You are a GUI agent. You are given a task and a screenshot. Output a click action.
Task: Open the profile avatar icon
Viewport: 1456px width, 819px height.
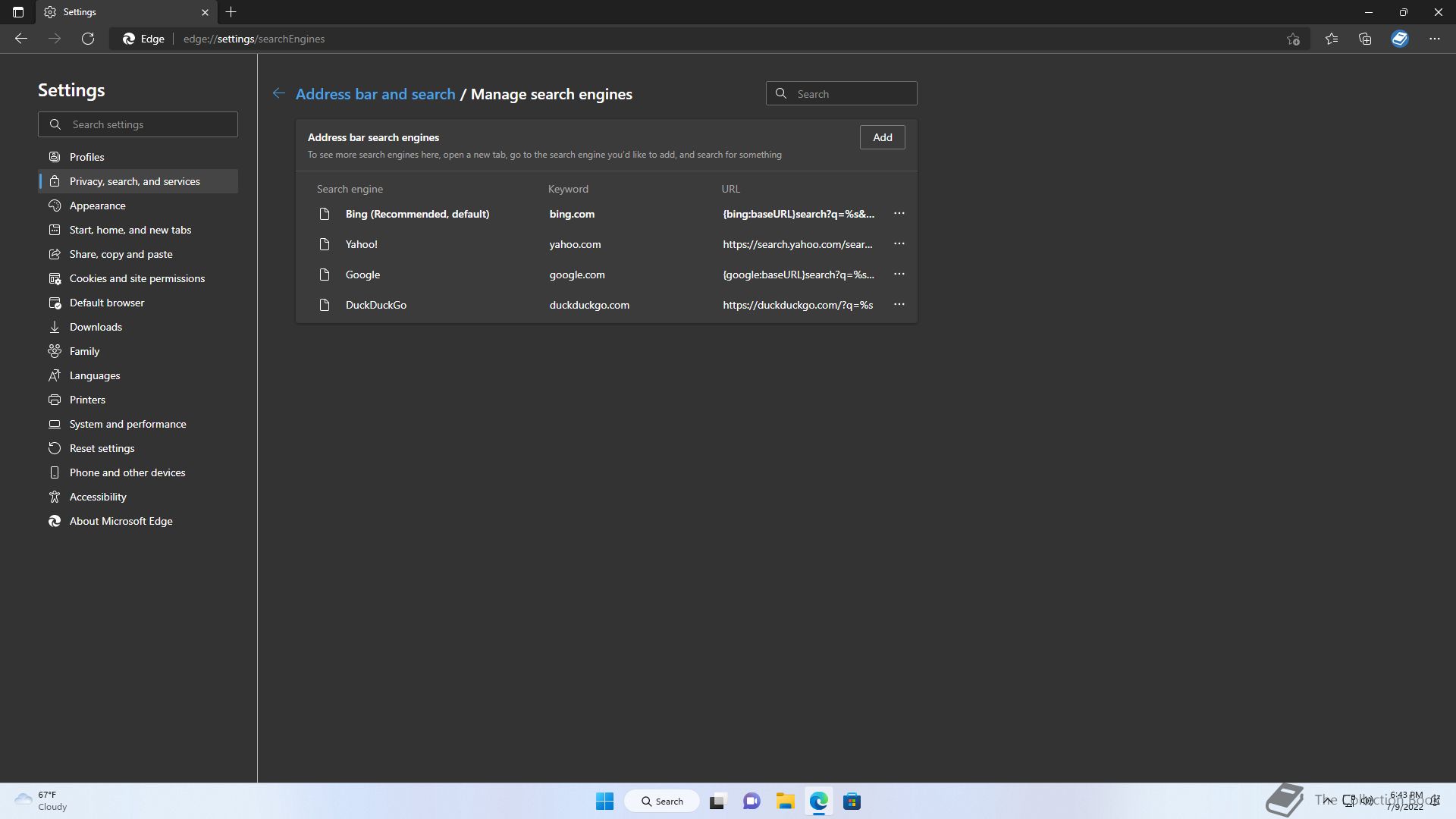click(x=1400, y=39)
